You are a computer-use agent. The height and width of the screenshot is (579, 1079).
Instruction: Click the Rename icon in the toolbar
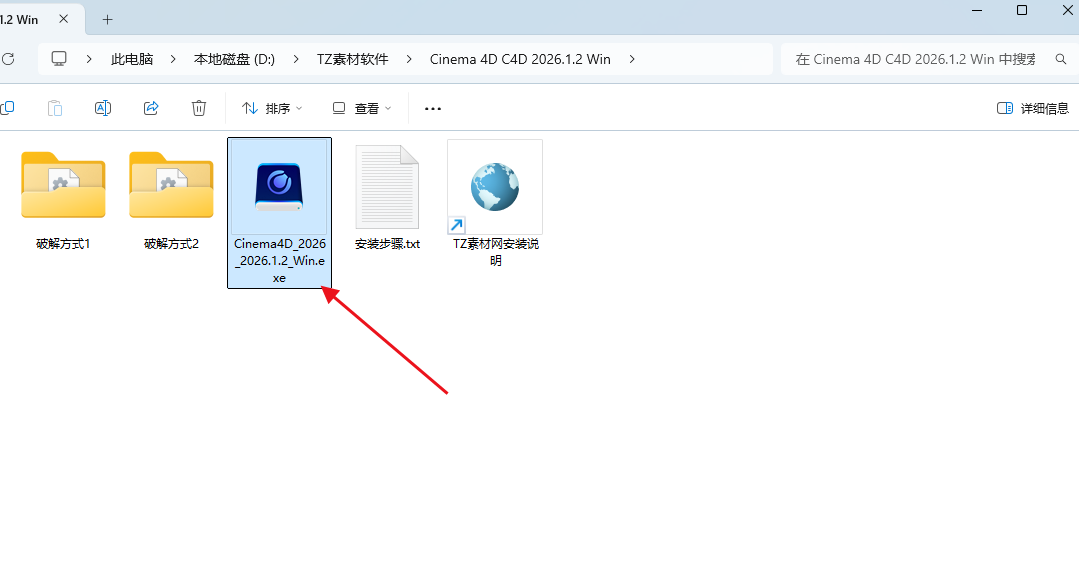[103, 108]
